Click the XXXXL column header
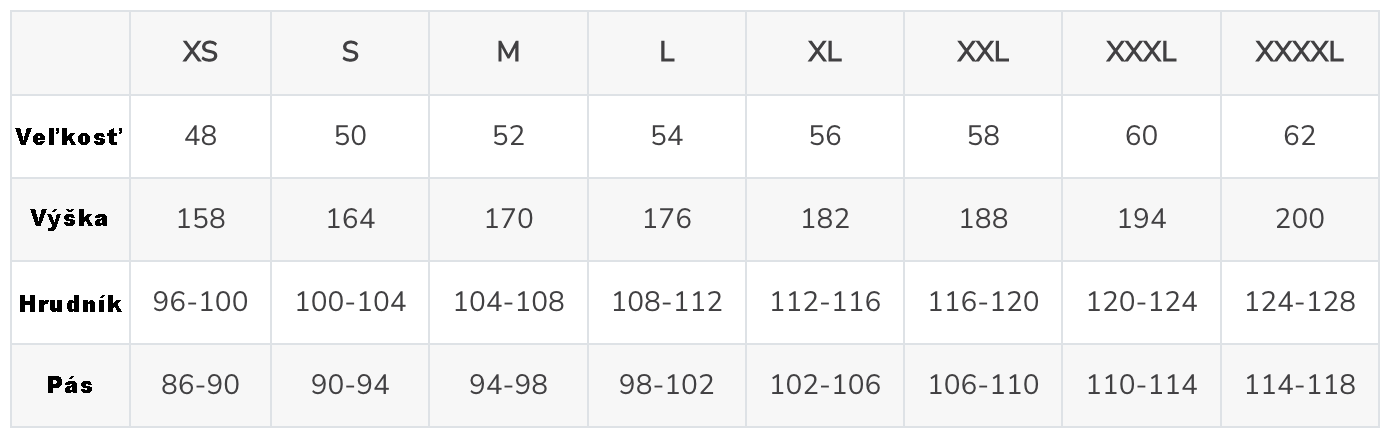The width and height of the screenshot is (1392, 434). coord(1300,53)
